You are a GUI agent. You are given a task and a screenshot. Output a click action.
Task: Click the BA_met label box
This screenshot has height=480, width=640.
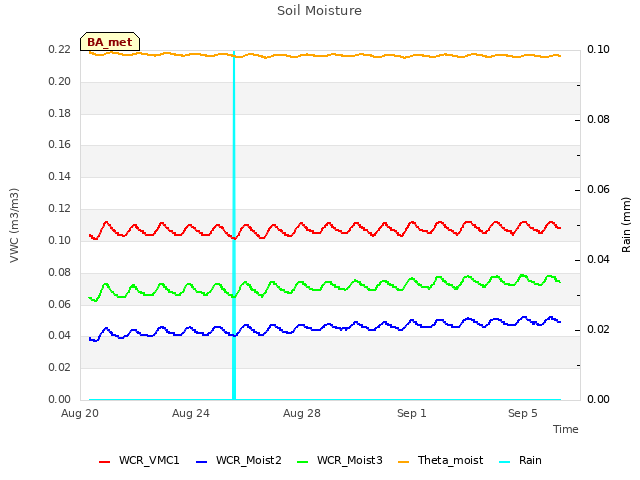(x=110, y=42)
